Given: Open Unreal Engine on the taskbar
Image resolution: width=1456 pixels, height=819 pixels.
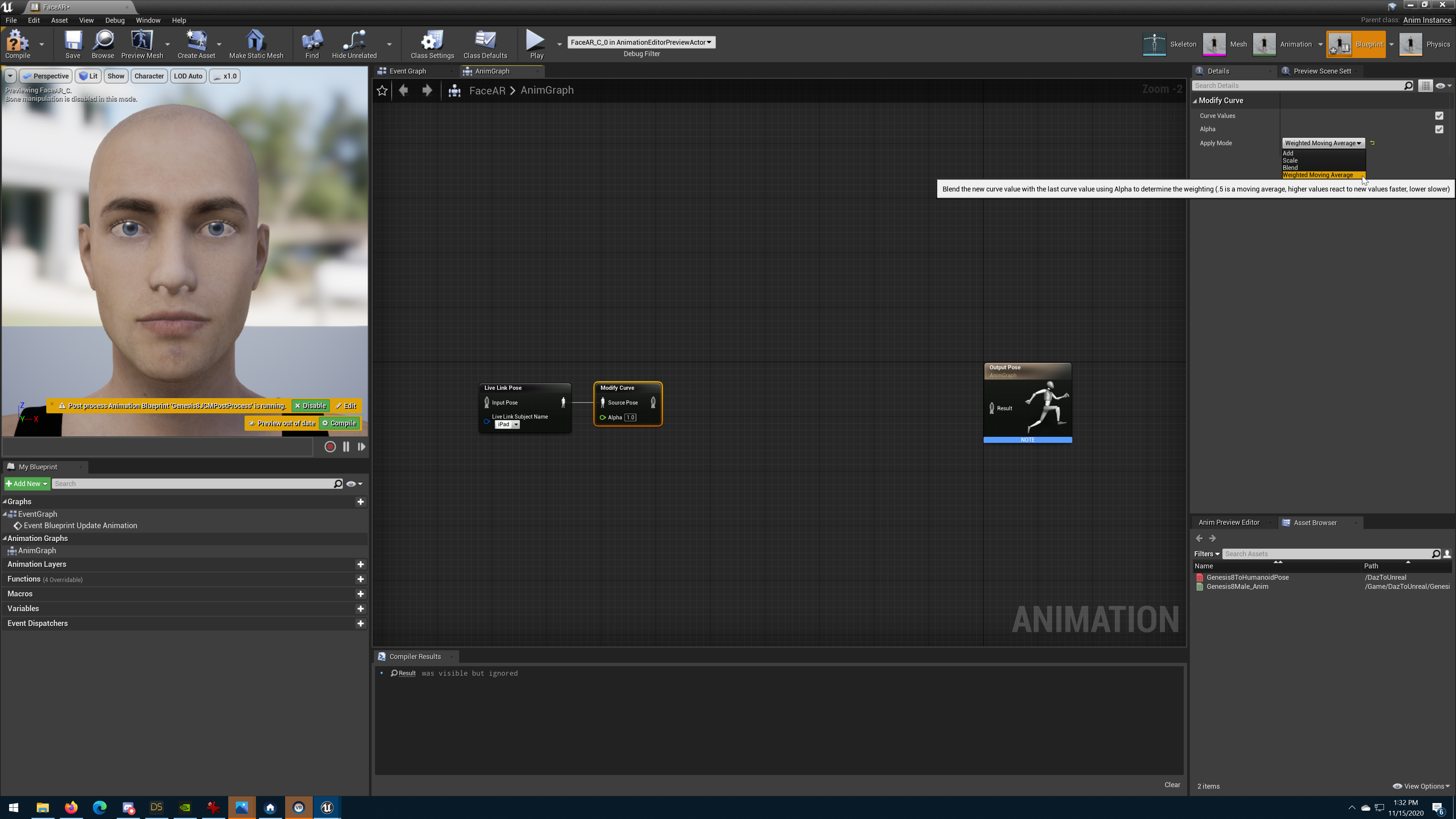Looking at the screenshot, I should (x=327, y=807).
